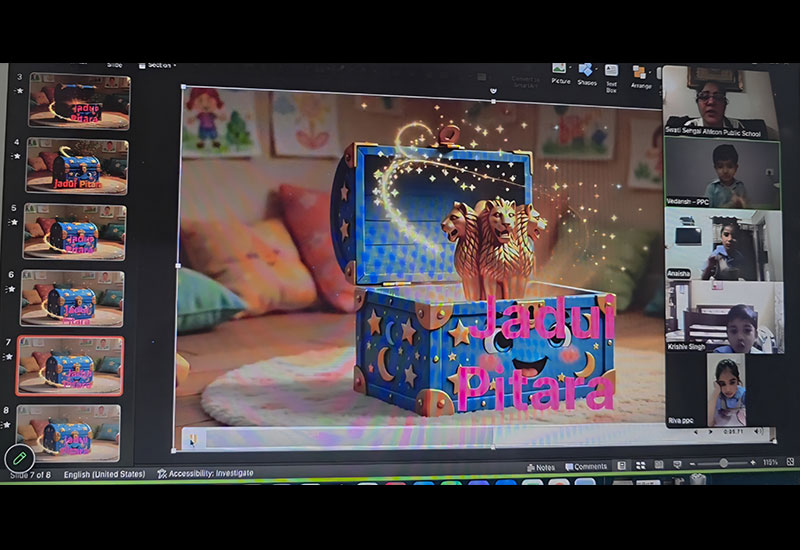Click English (United States) language indicator
The image size is (800, 550).
pos(104,474)
